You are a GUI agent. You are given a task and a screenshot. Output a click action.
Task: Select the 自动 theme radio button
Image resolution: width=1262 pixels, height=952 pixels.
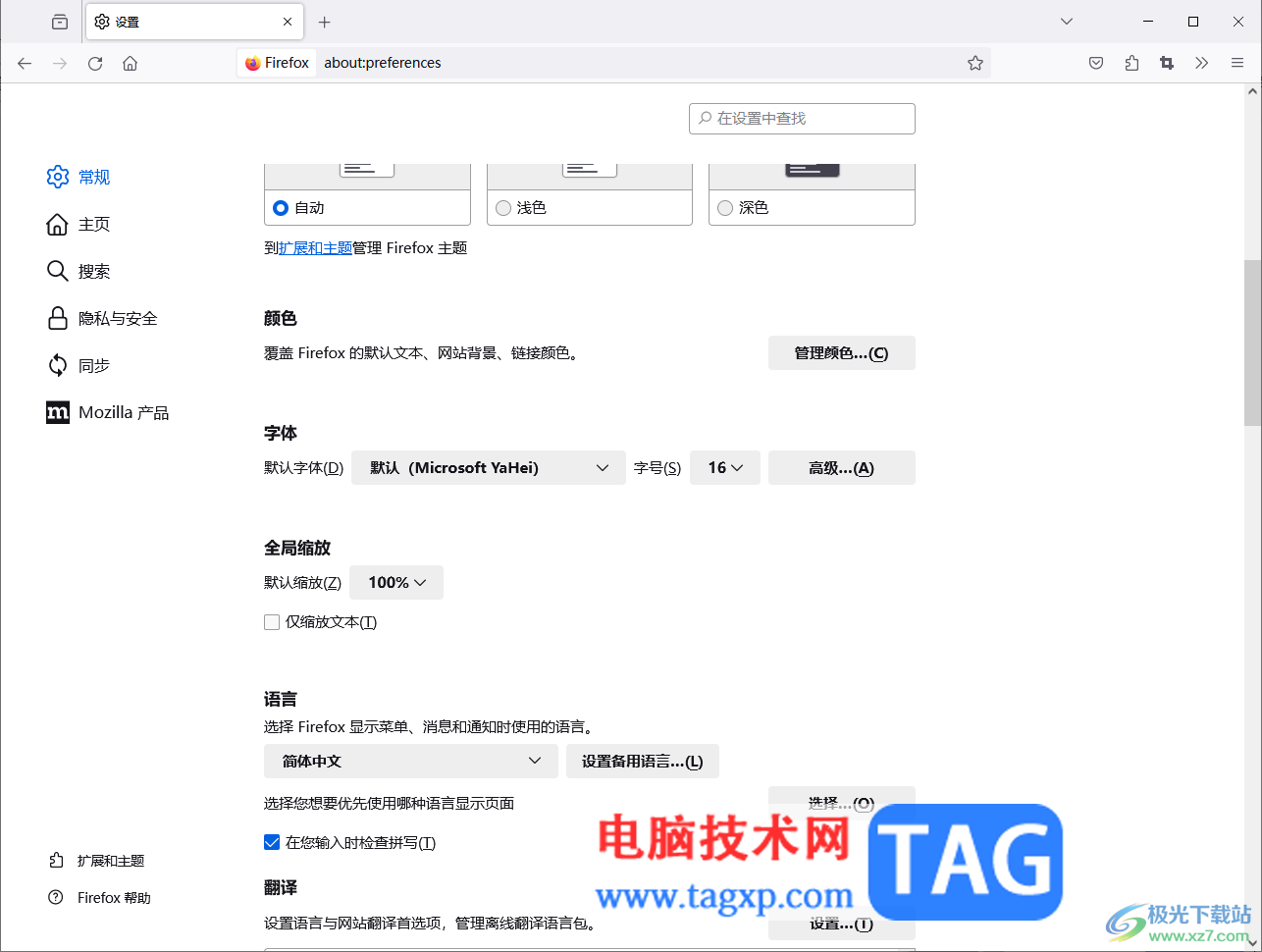pyautogui.click(x=281, y=208)
